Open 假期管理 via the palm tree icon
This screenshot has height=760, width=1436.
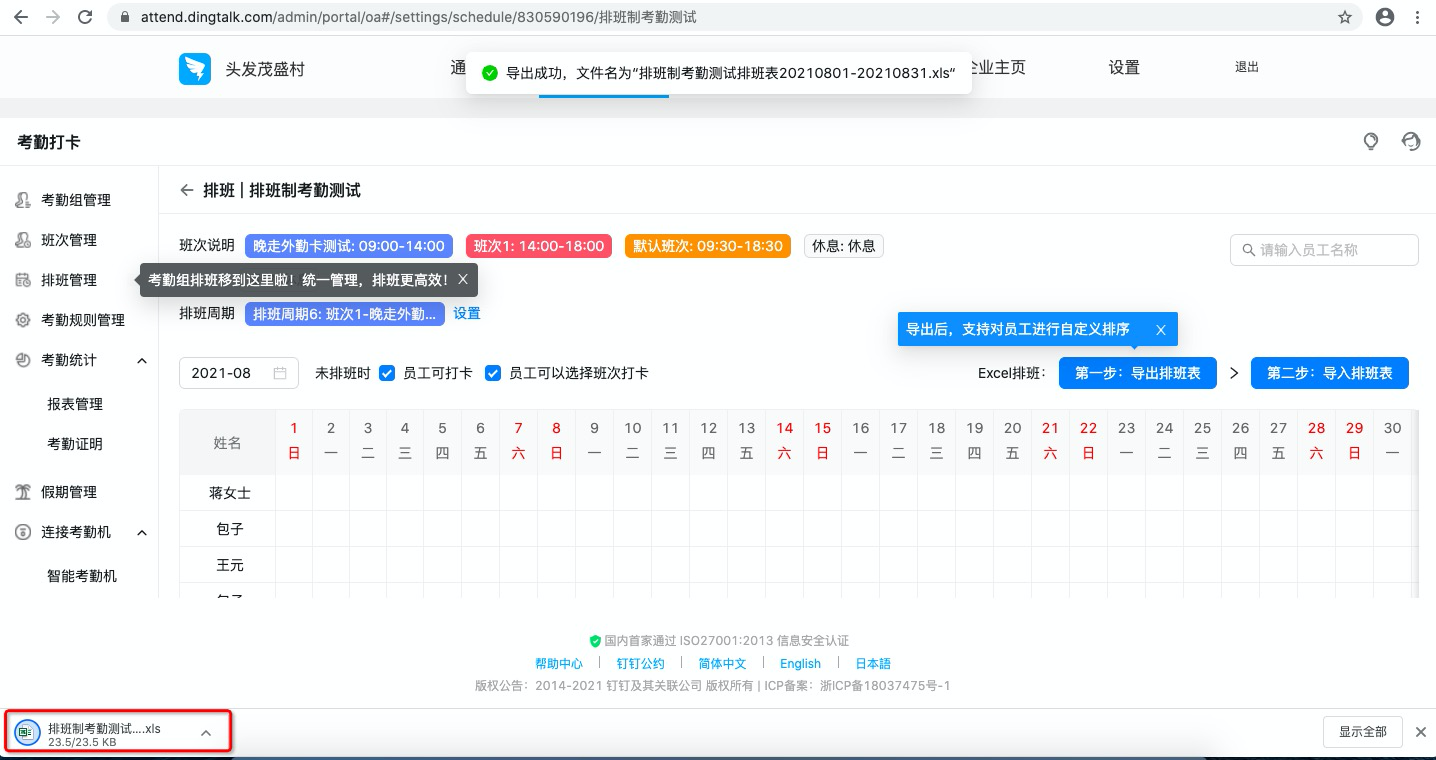(x=22, y=491)
